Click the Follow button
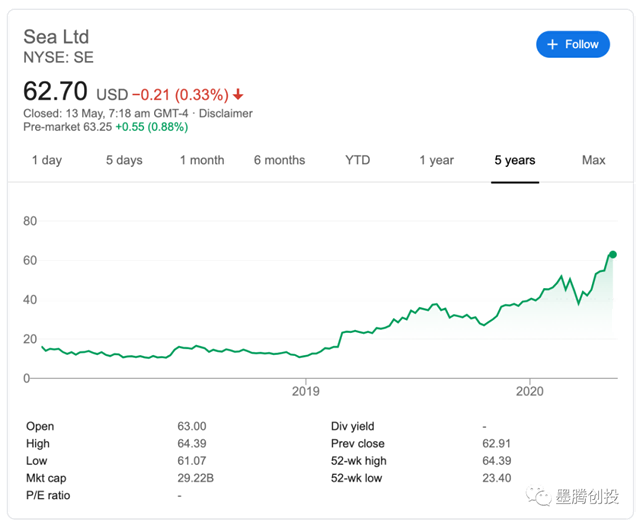 [572, 44]
